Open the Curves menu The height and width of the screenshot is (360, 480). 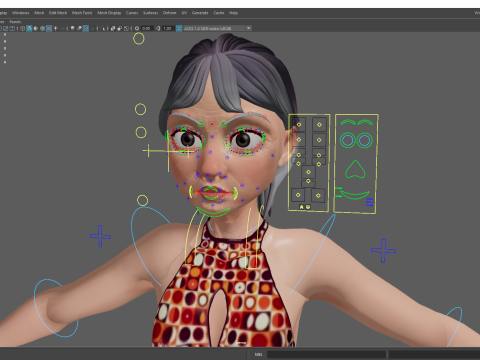click(132, 13)
